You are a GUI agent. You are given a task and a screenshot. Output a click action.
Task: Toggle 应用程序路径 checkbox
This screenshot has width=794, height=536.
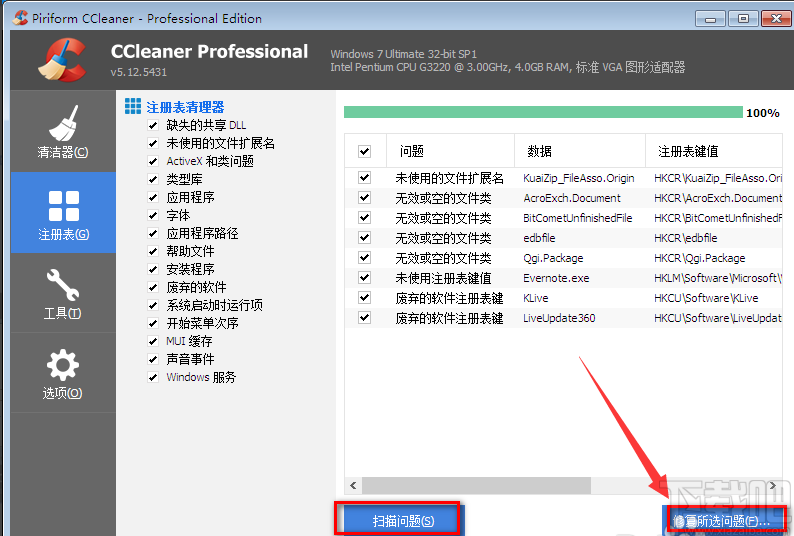[x=153, y=233]
